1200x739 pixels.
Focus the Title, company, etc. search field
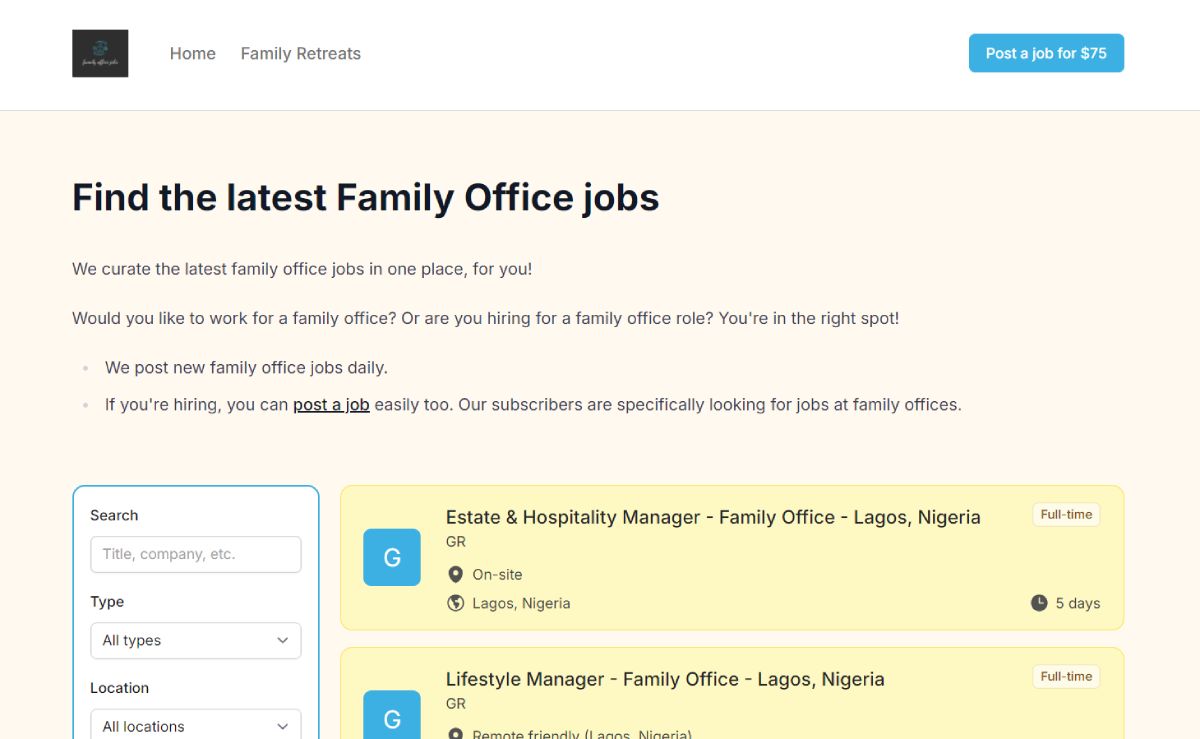click(x=196, y=555)
